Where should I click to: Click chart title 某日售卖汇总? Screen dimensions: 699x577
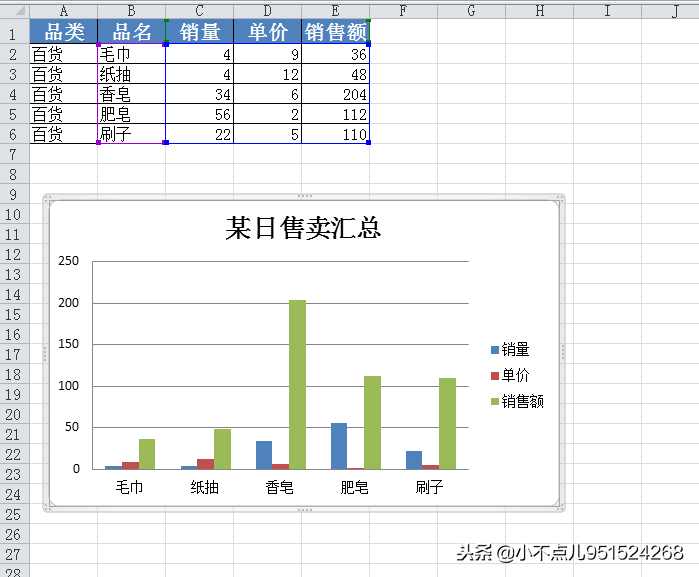coord(303,227)
